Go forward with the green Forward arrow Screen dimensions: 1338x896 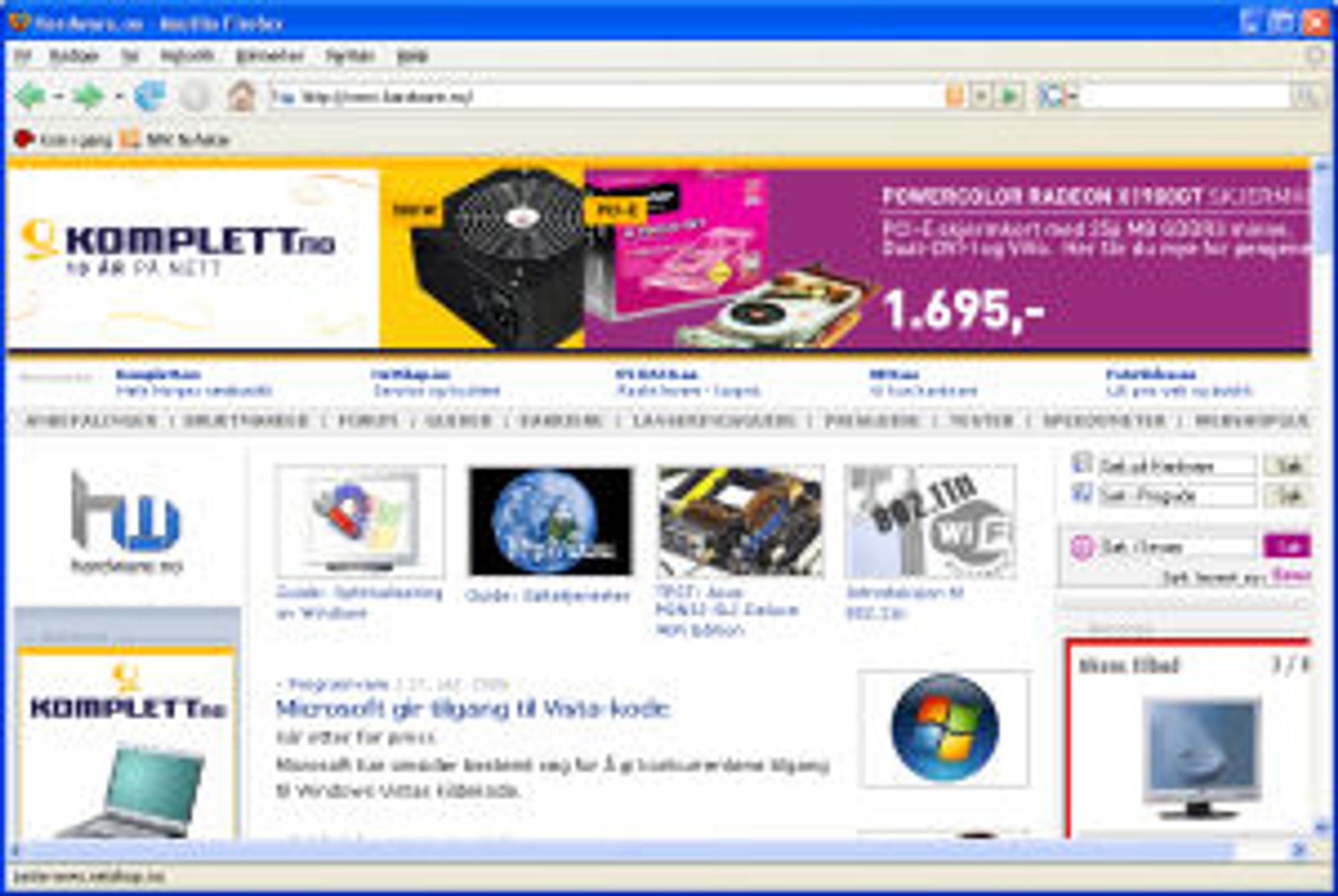pos(88,97)
